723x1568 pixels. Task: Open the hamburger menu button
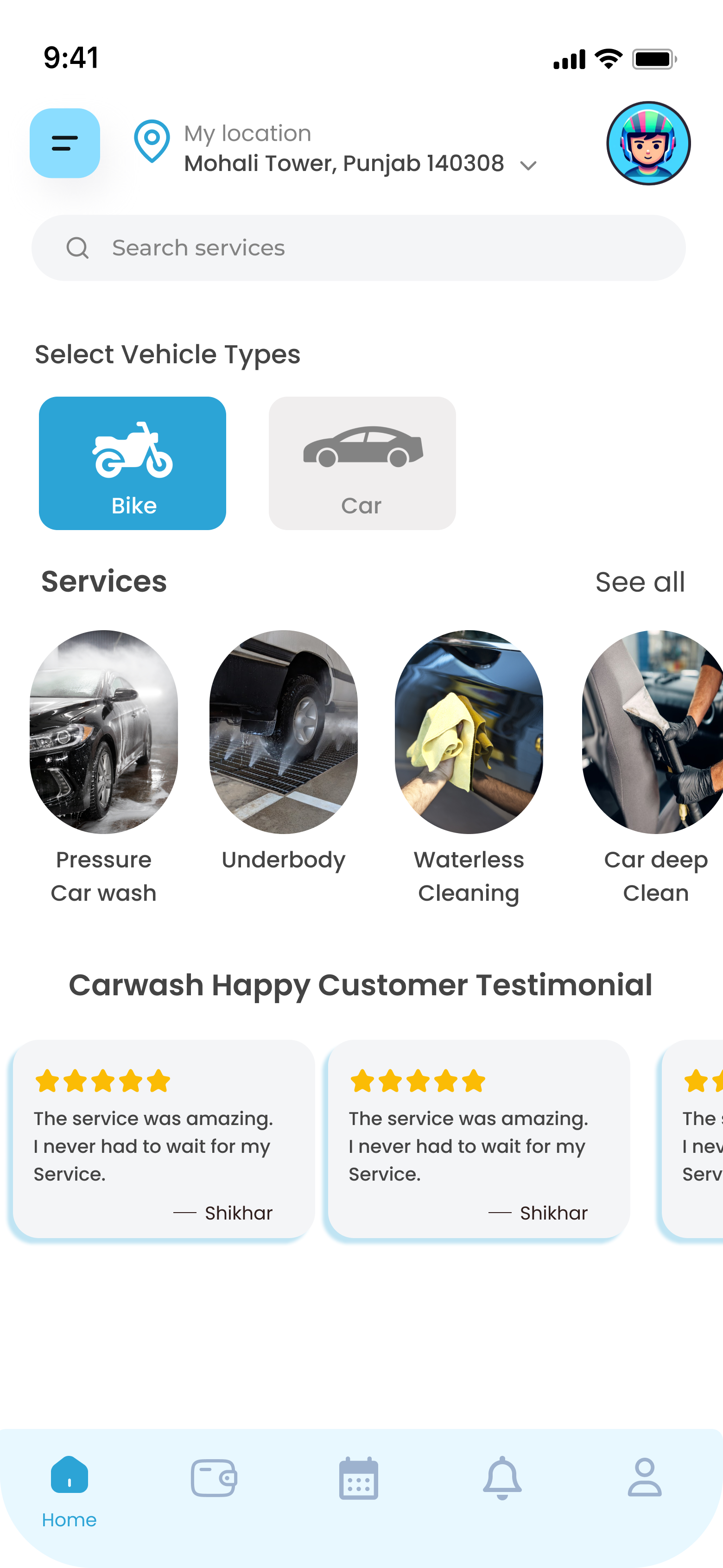(64, 143)
